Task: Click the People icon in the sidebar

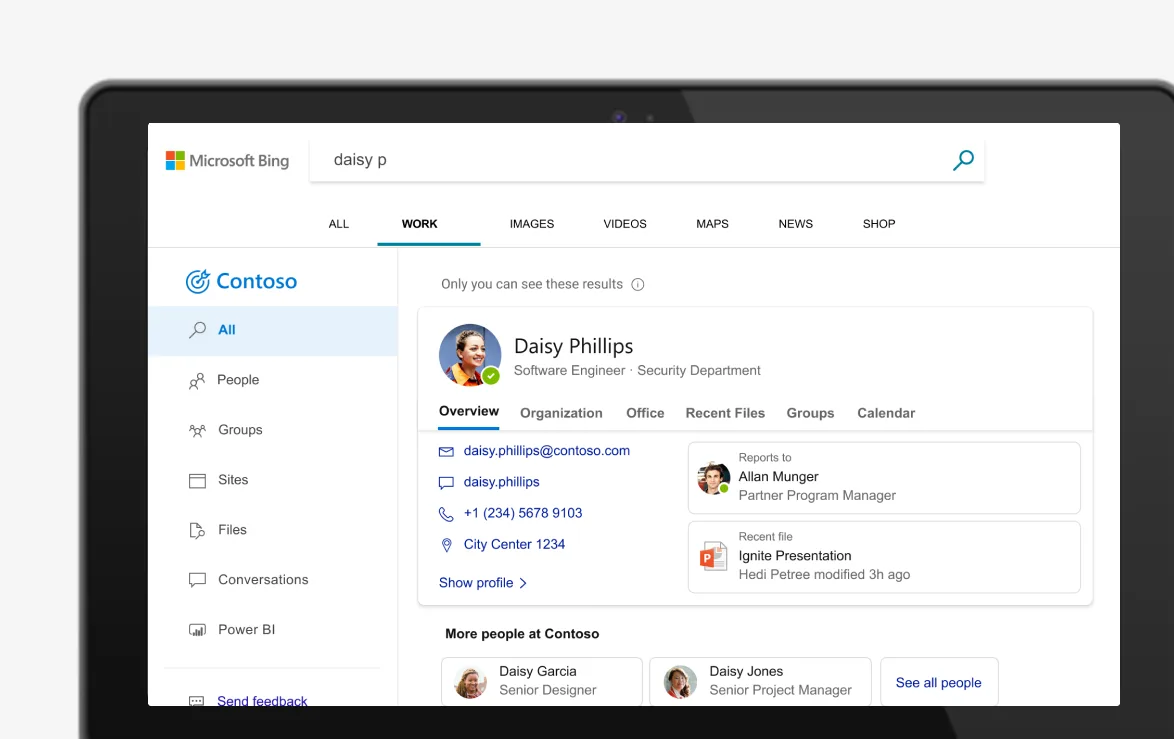Action: click(197, 380)
